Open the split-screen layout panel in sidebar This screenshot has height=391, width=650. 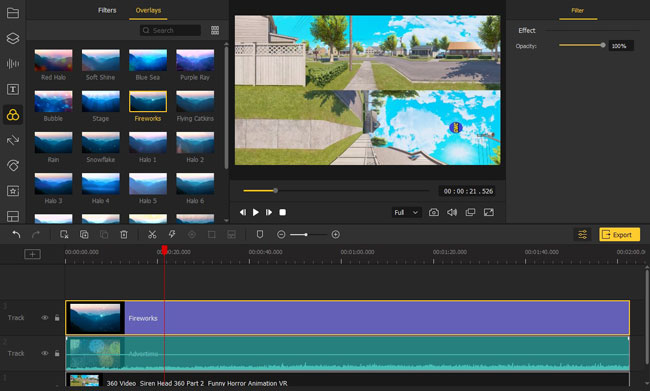13,216
